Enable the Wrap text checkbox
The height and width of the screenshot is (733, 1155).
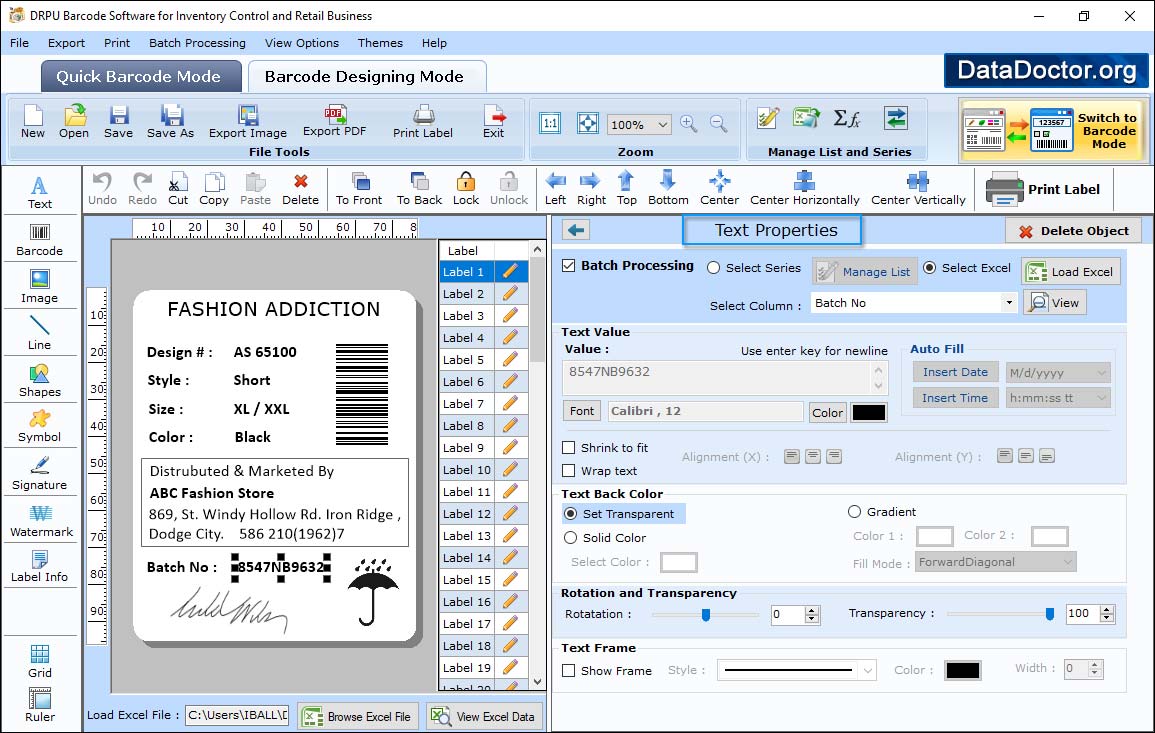pos(569,471)
